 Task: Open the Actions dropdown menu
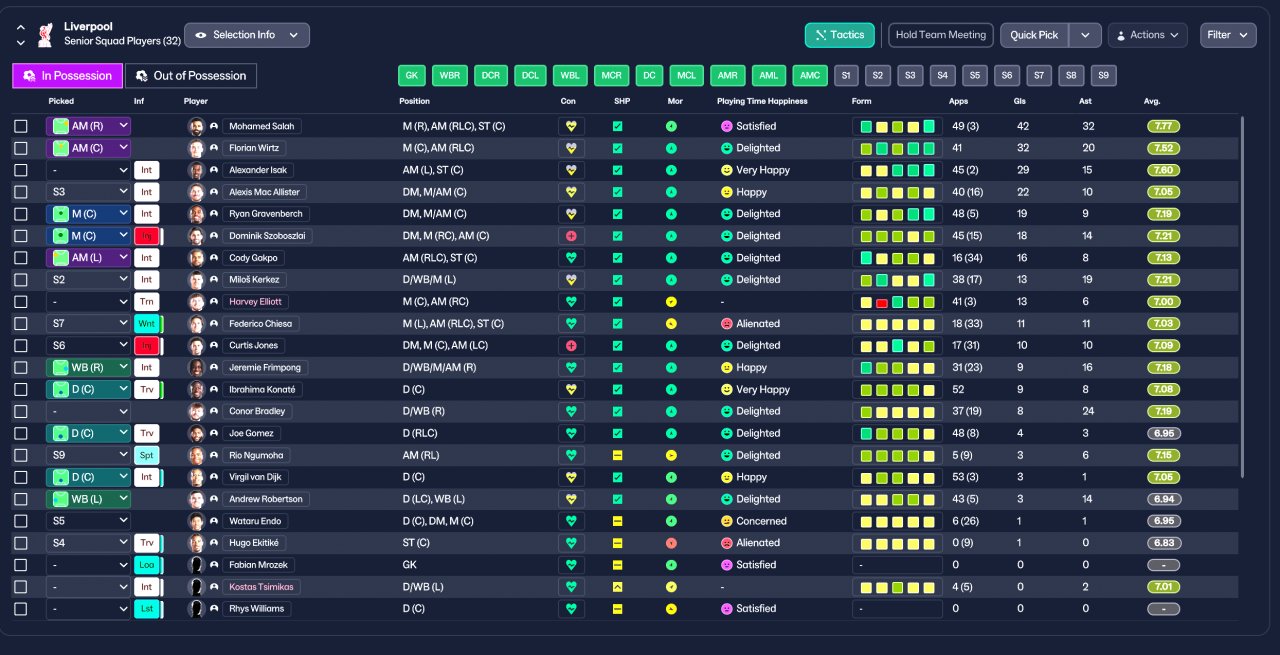(x=1147, y=35)
